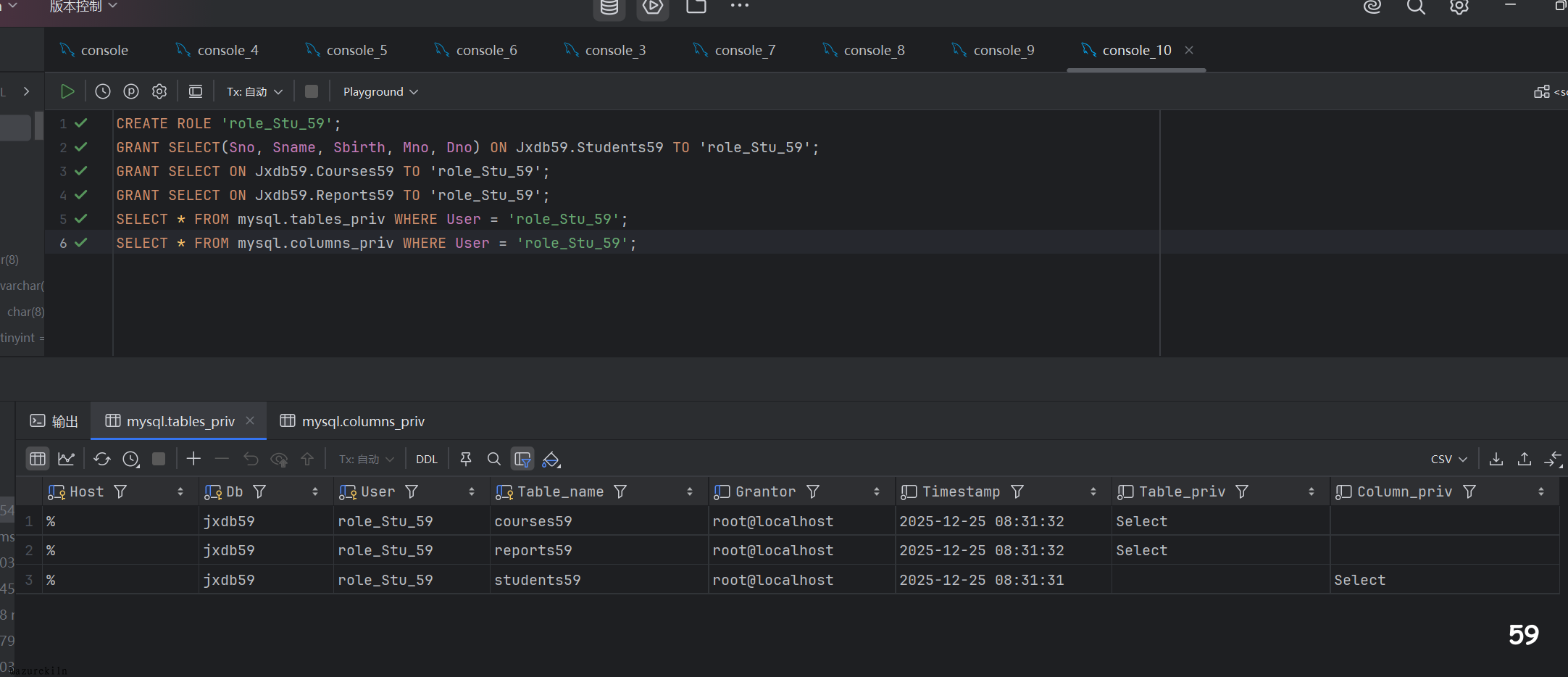Toggle the local filter button in results toolbar
The height and width of the screenshot is (677, 1568).
(x=522, y=459)
